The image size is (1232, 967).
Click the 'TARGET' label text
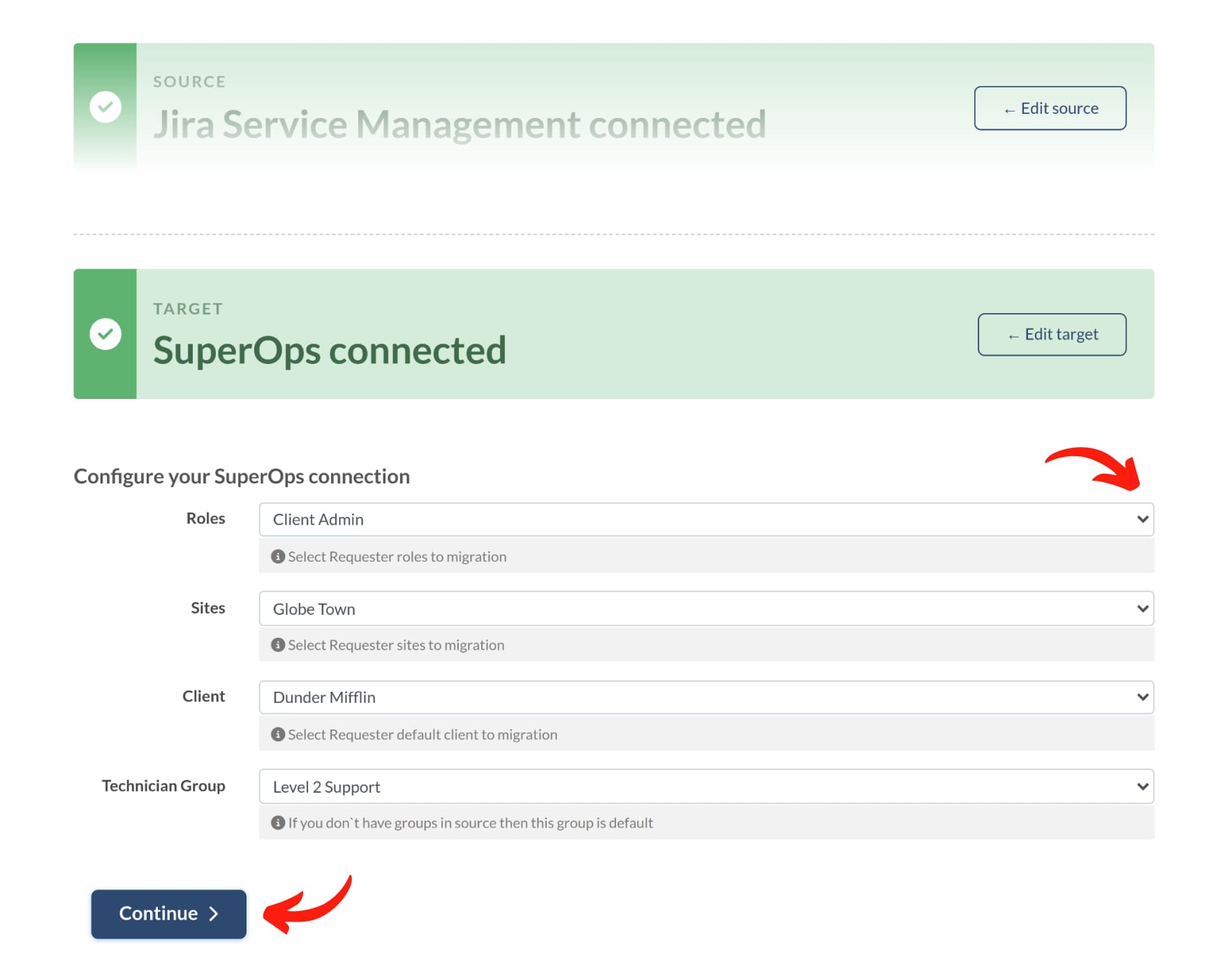click(188, 309)
